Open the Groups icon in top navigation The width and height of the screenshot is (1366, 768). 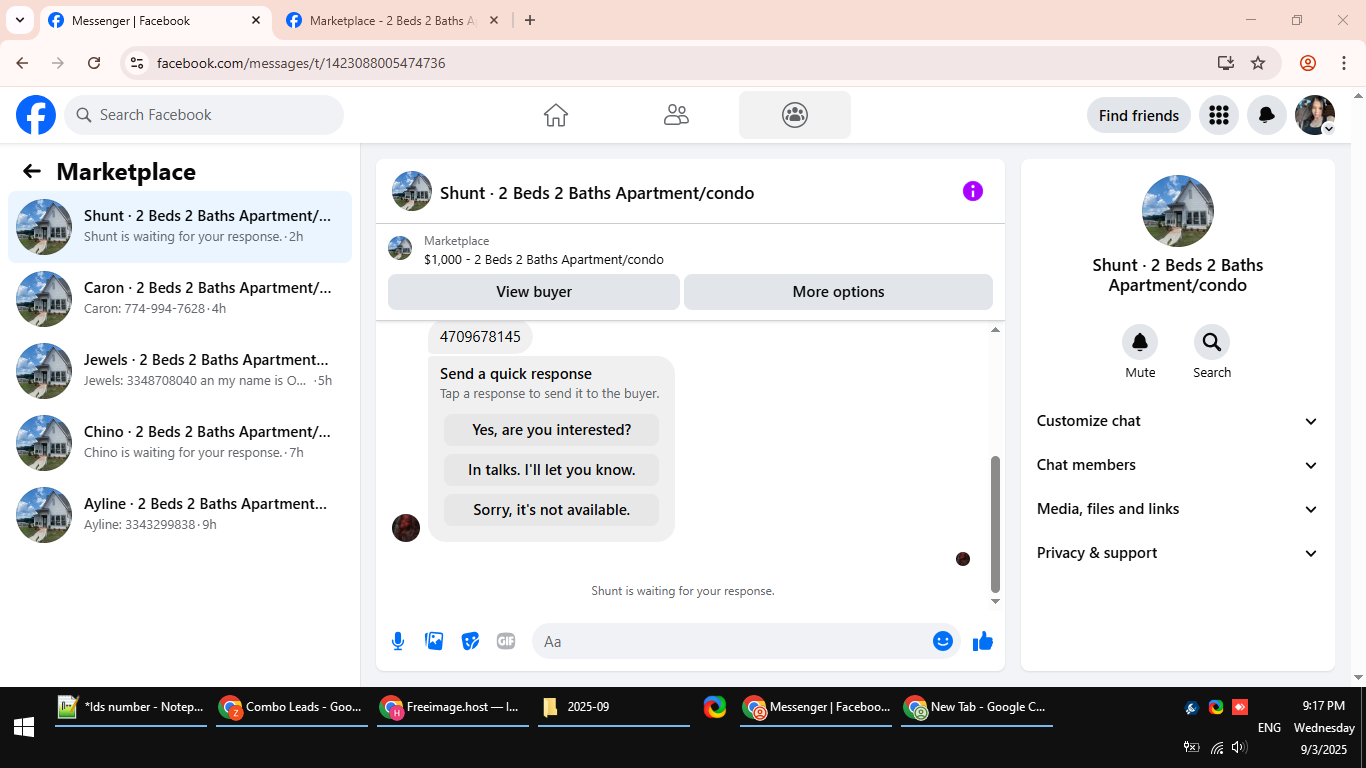(x=795, y=115)
